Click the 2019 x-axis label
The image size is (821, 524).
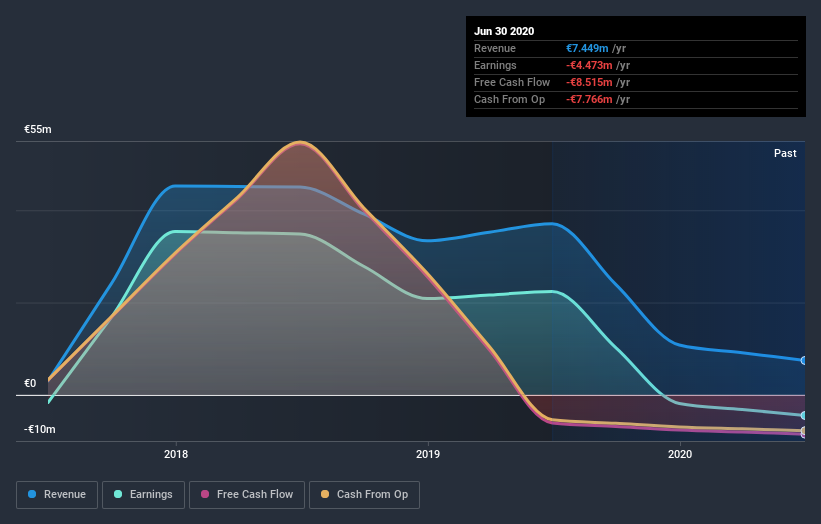pos(428,454)
